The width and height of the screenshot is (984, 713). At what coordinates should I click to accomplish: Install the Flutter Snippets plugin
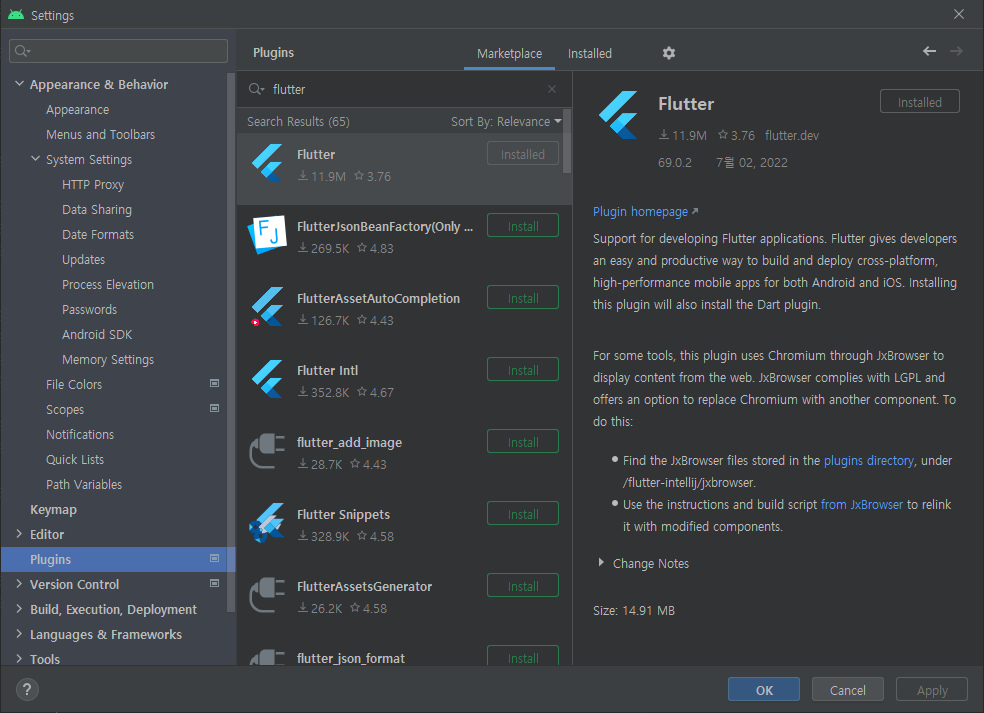tap(523, 514)
